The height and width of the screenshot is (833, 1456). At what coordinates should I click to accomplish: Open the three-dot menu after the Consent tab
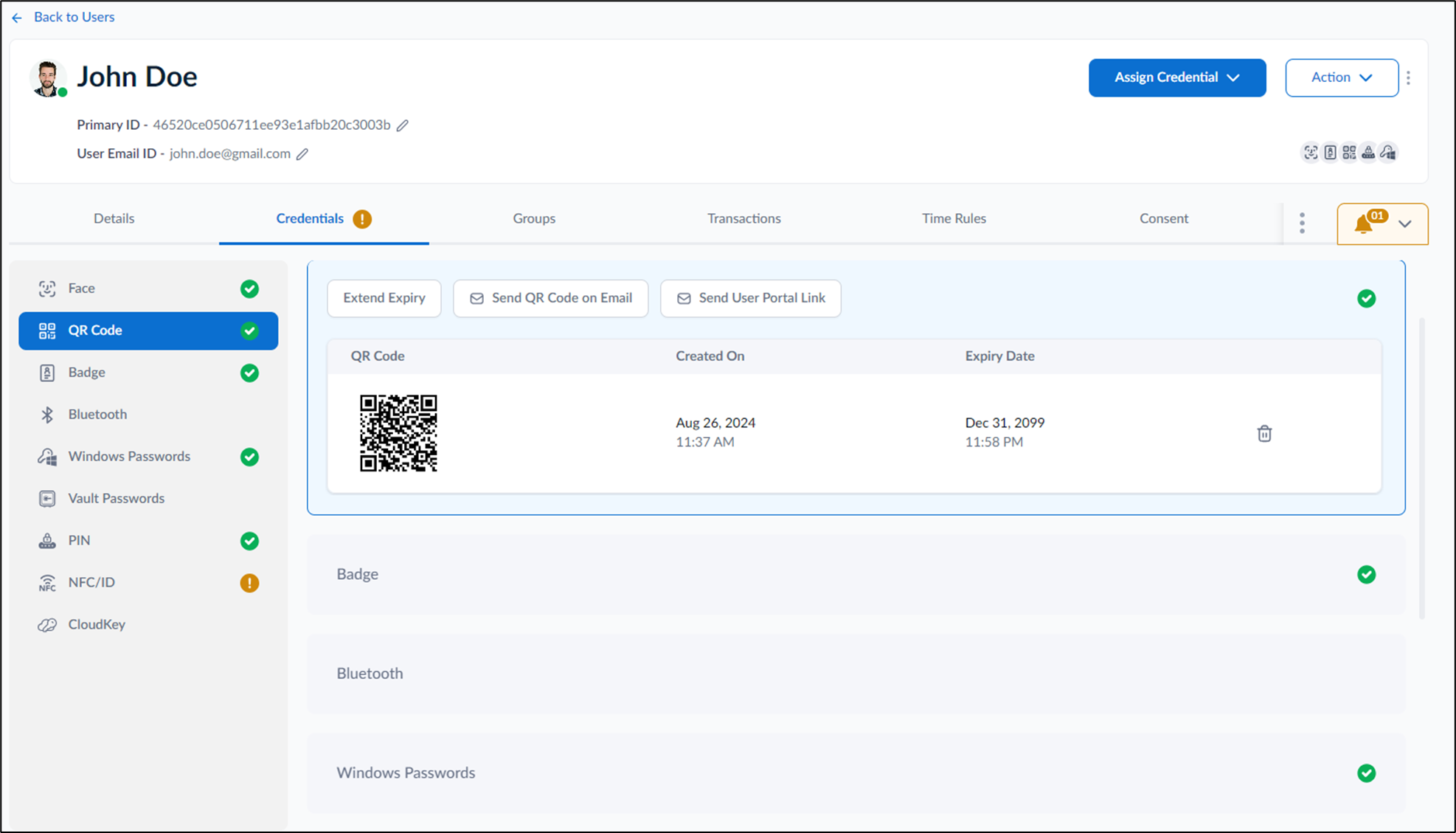tap(1302, 223)
